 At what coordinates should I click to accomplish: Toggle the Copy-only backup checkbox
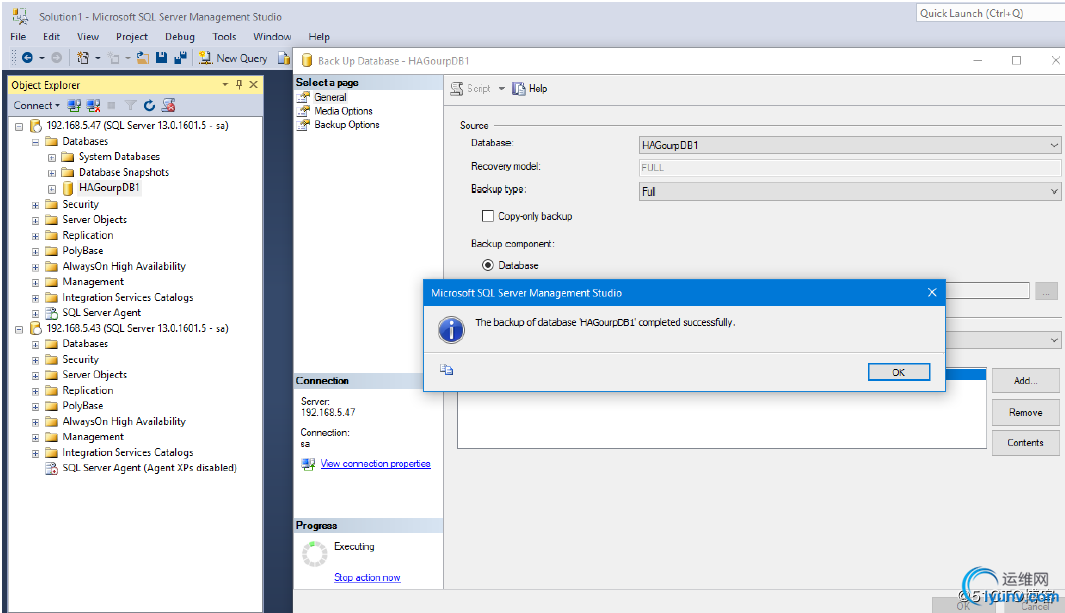point(488,216)
